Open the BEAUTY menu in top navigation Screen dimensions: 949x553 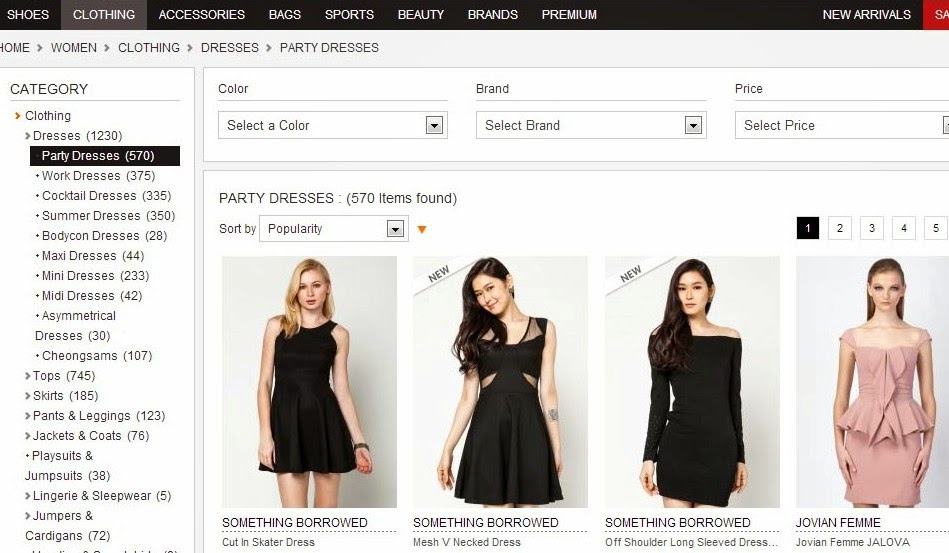coord(421,15)
